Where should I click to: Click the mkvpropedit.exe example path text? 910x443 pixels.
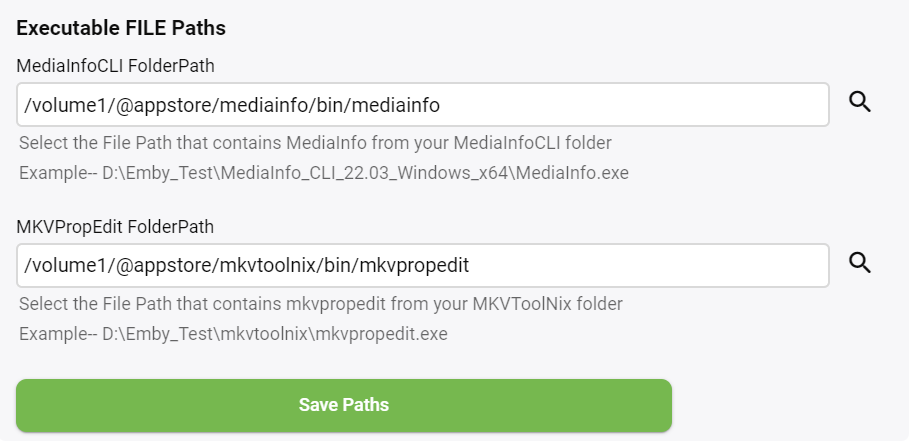(232, 333)
